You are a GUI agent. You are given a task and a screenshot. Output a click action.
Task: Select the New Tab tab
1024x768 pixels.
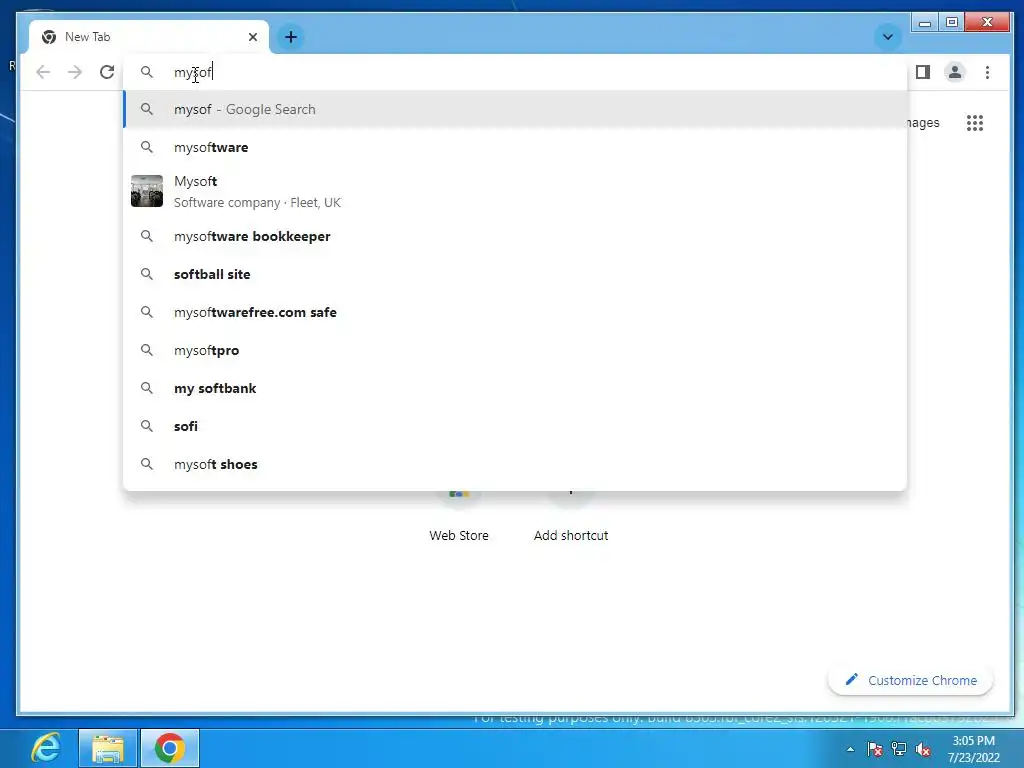(x=150, y=37)
